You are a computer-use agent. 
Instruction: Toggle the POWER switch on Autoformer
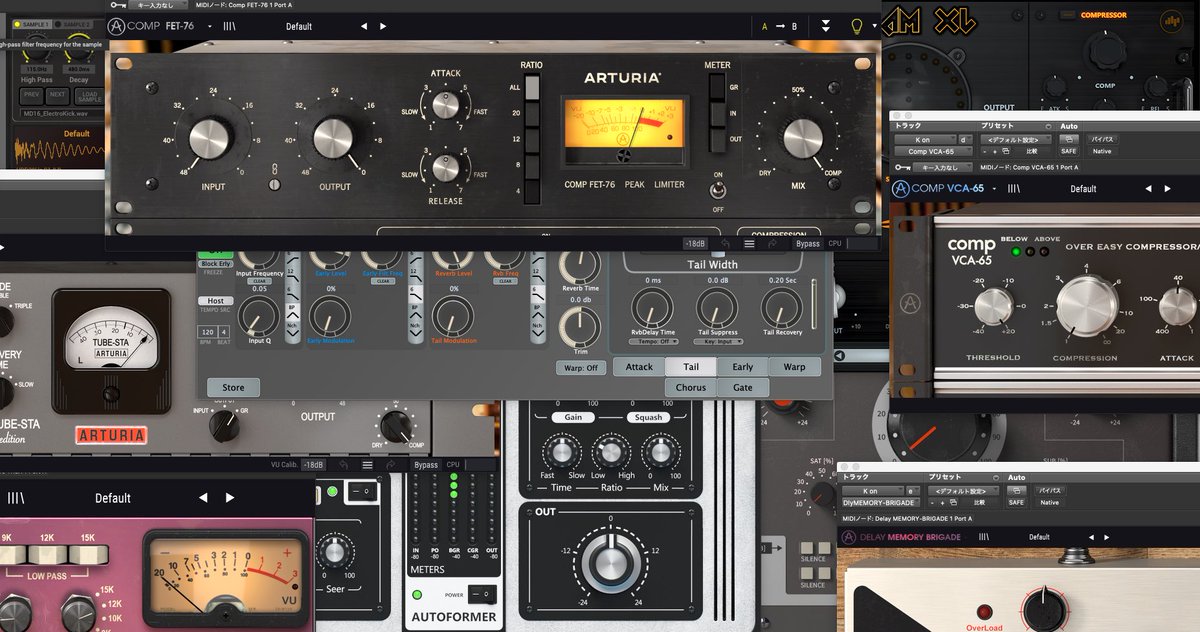482,594
